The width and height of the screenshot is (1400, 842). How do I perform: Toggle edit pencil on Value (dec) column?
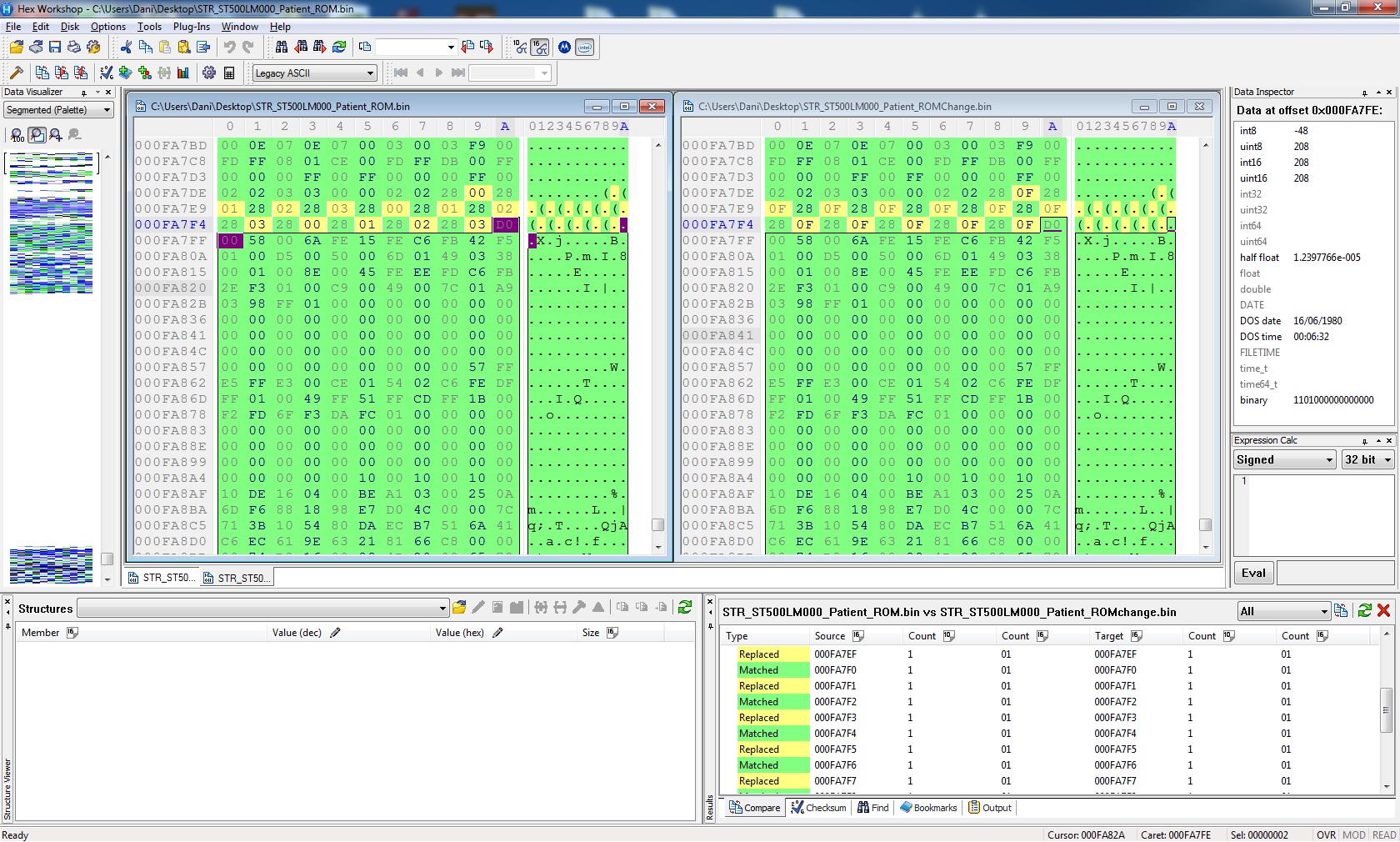tap(335, 633)
